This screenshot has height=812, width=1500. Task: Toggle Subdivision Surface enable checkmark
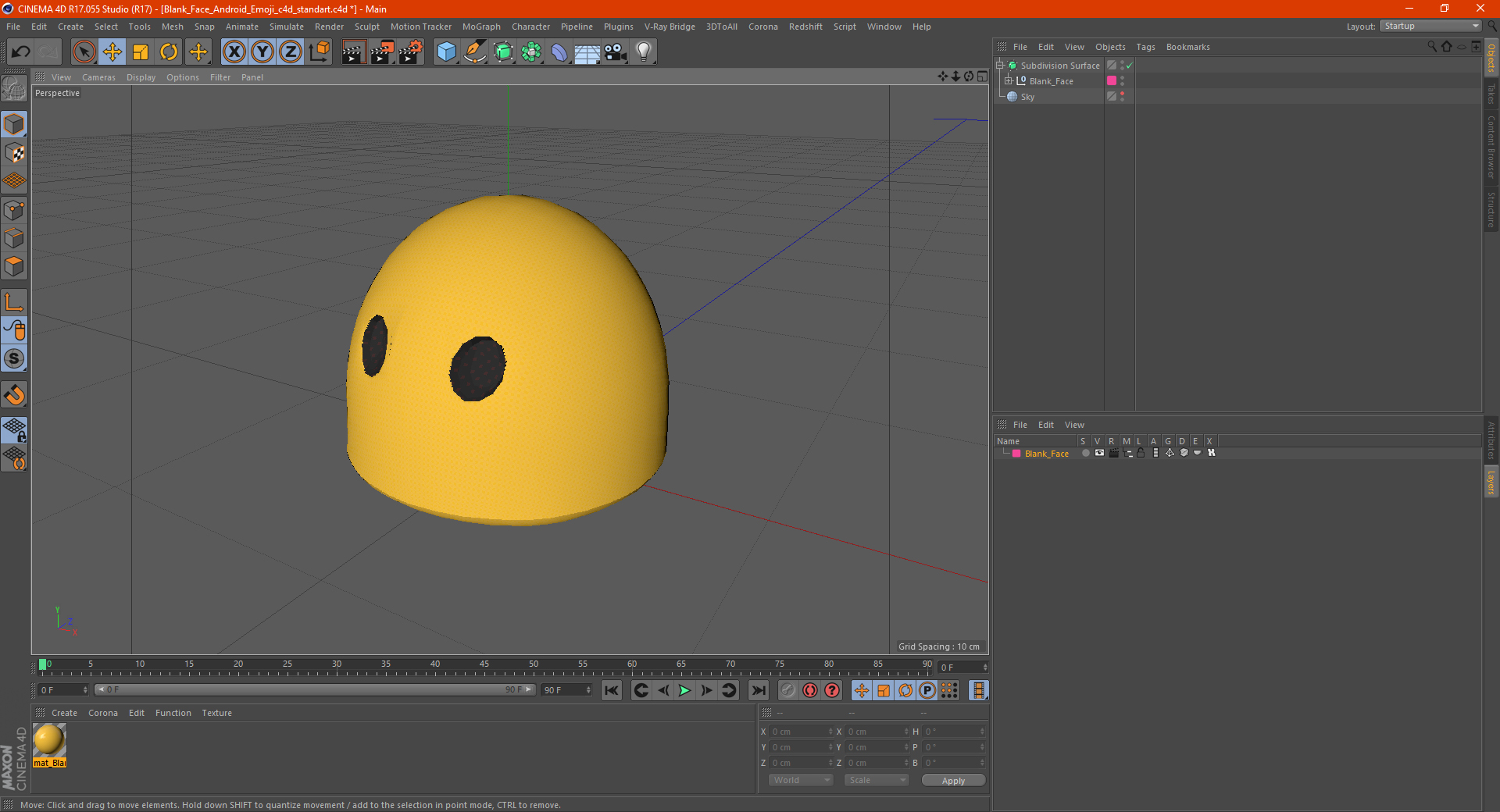pos(1129,66)
